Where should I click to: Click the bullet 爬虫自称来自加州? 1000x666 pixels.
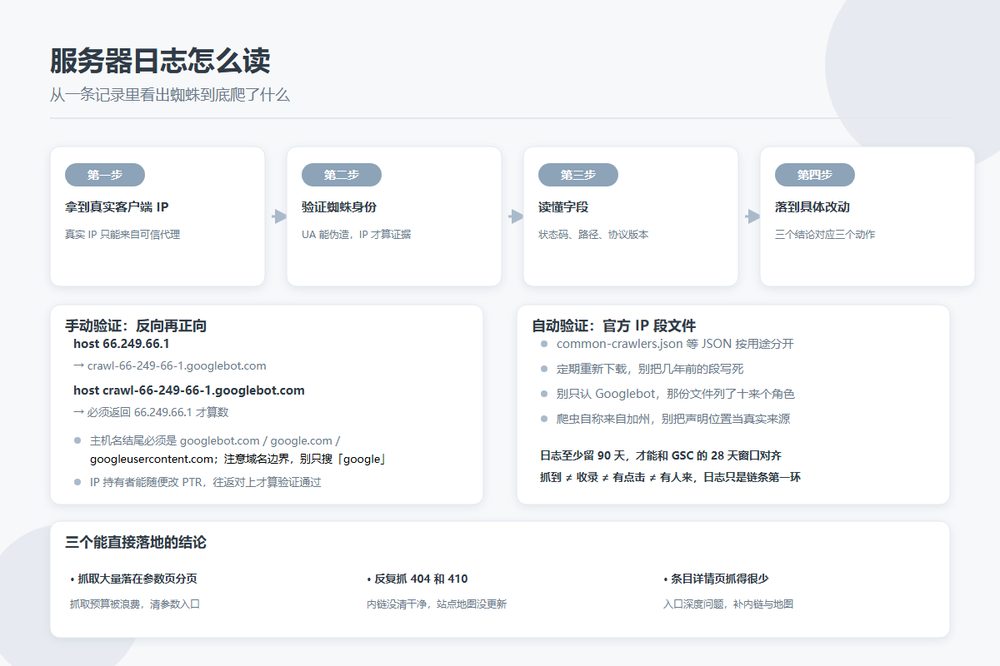[x=665, y=418]
